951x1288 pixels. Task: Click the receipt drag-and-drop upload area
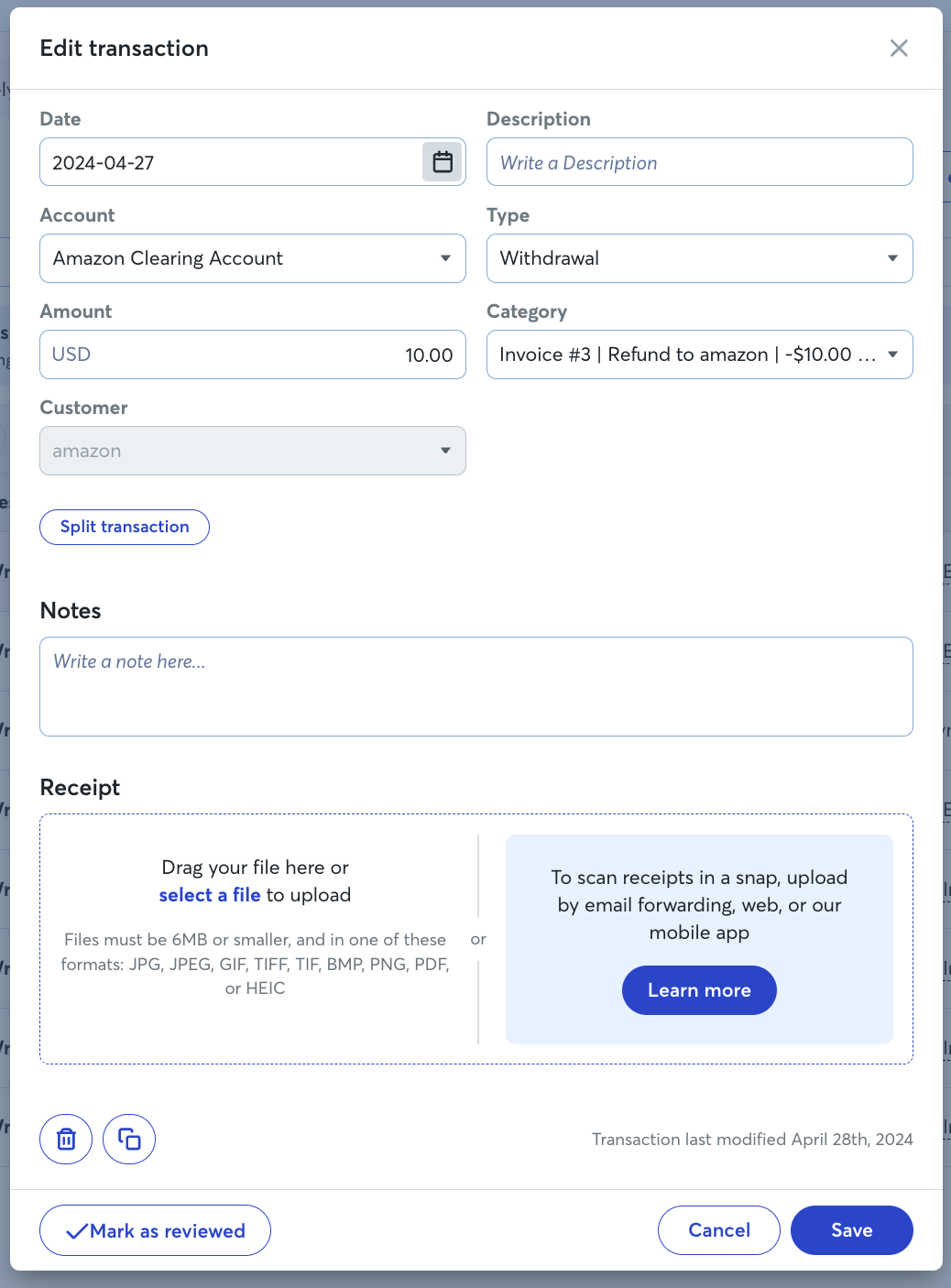[256, 939]
